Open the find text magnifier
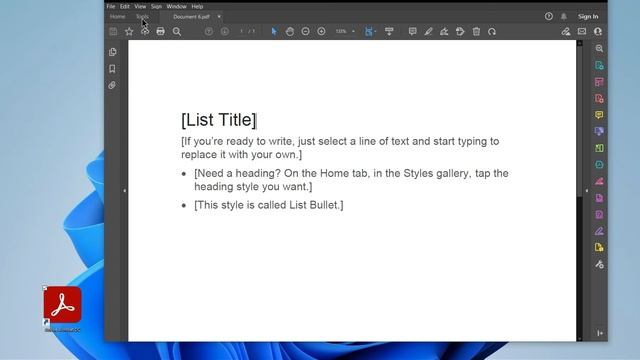This screenshot has width=640, height=360. click(177, 31)
